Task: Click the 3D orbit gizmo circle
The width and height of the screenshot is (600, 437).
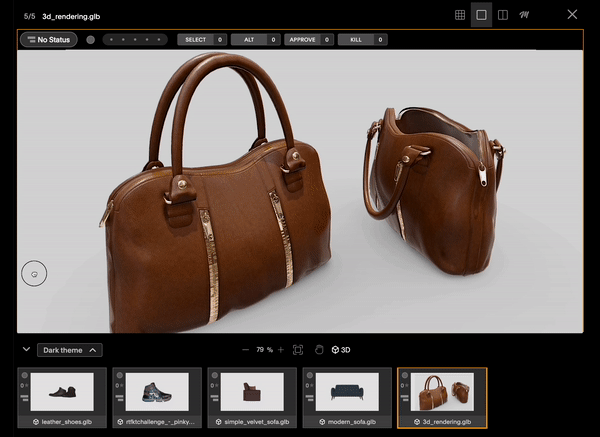Action: tap(34, 274)
